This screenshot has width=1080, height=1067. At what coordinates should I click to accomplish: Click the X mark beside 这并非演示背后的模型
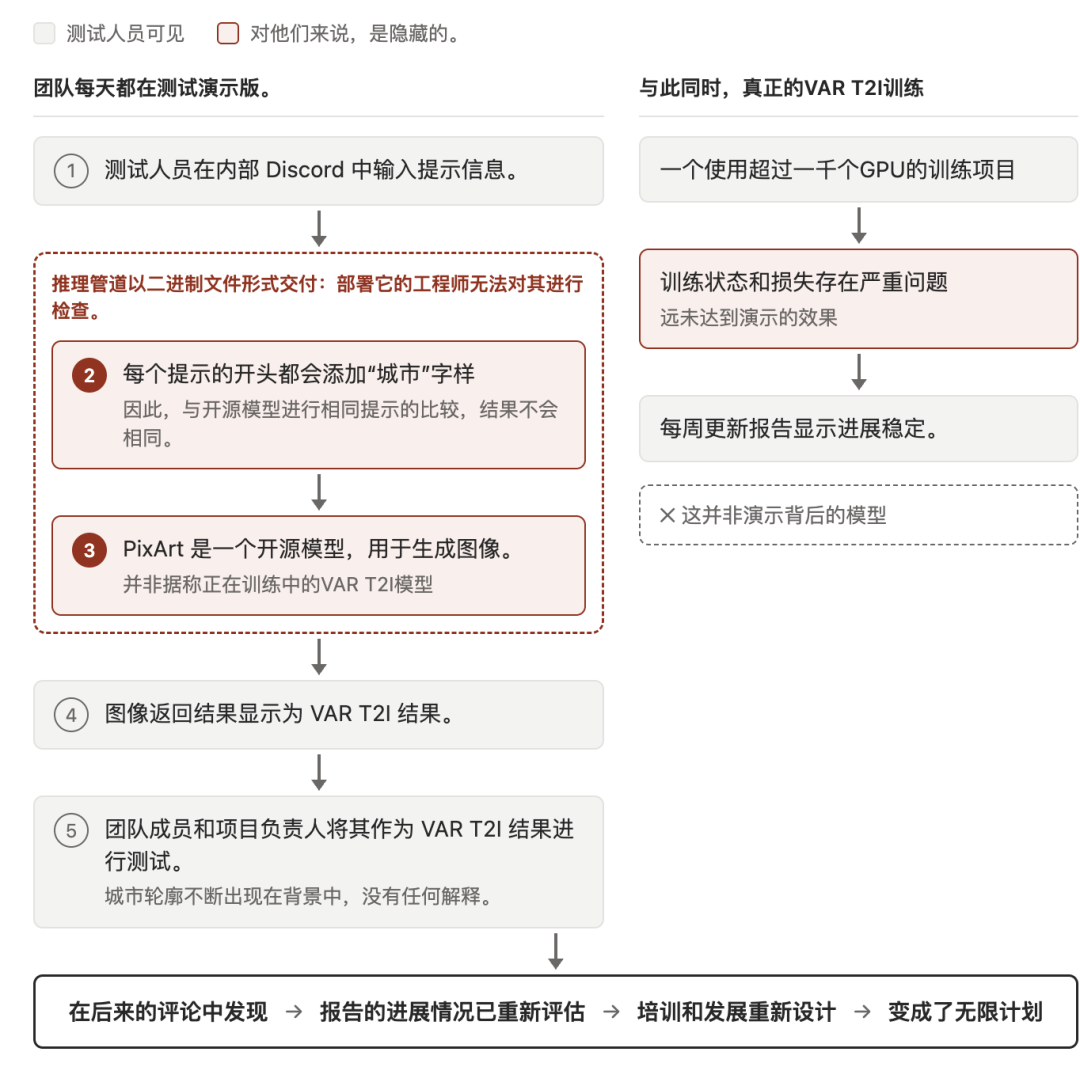click(667, 515)
